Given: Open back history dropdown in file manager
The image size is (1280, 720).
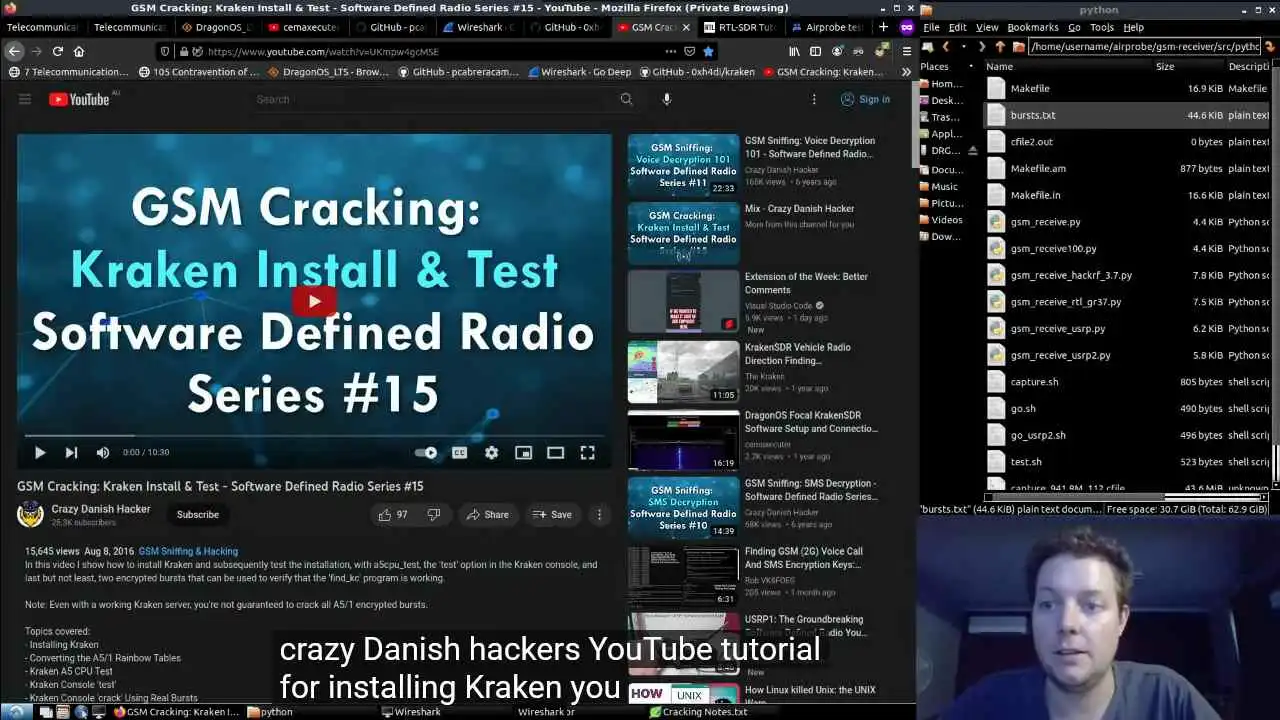Looking at the screenshot, I should (963, 46).
